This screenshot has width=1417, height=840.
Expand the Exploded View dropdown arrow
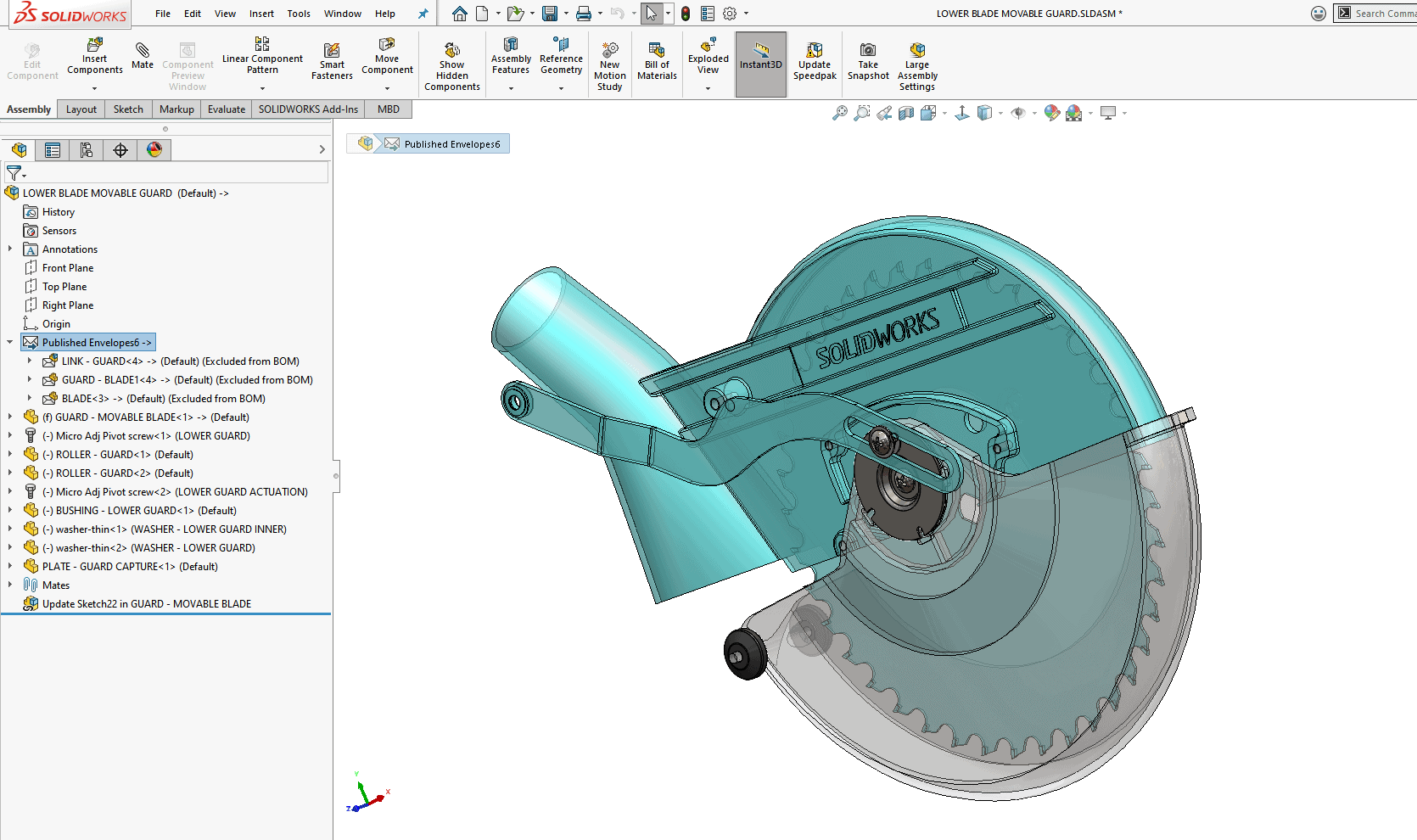[708, 88]
